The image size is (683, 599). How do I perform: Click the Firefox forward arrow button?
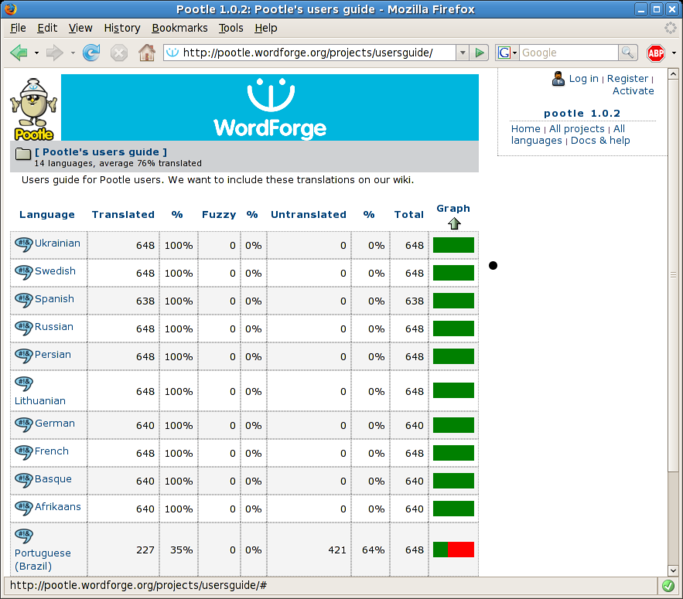[54, 53]
